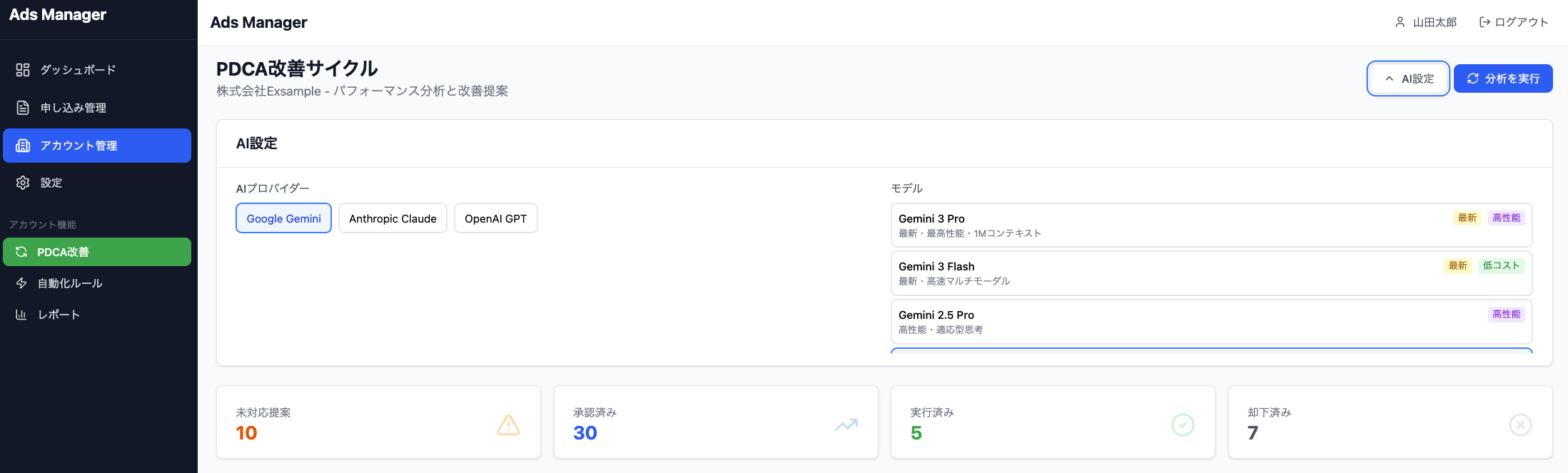Open the ダッシュボード menu item
The image size is (1568, 473).
(97, 70)
